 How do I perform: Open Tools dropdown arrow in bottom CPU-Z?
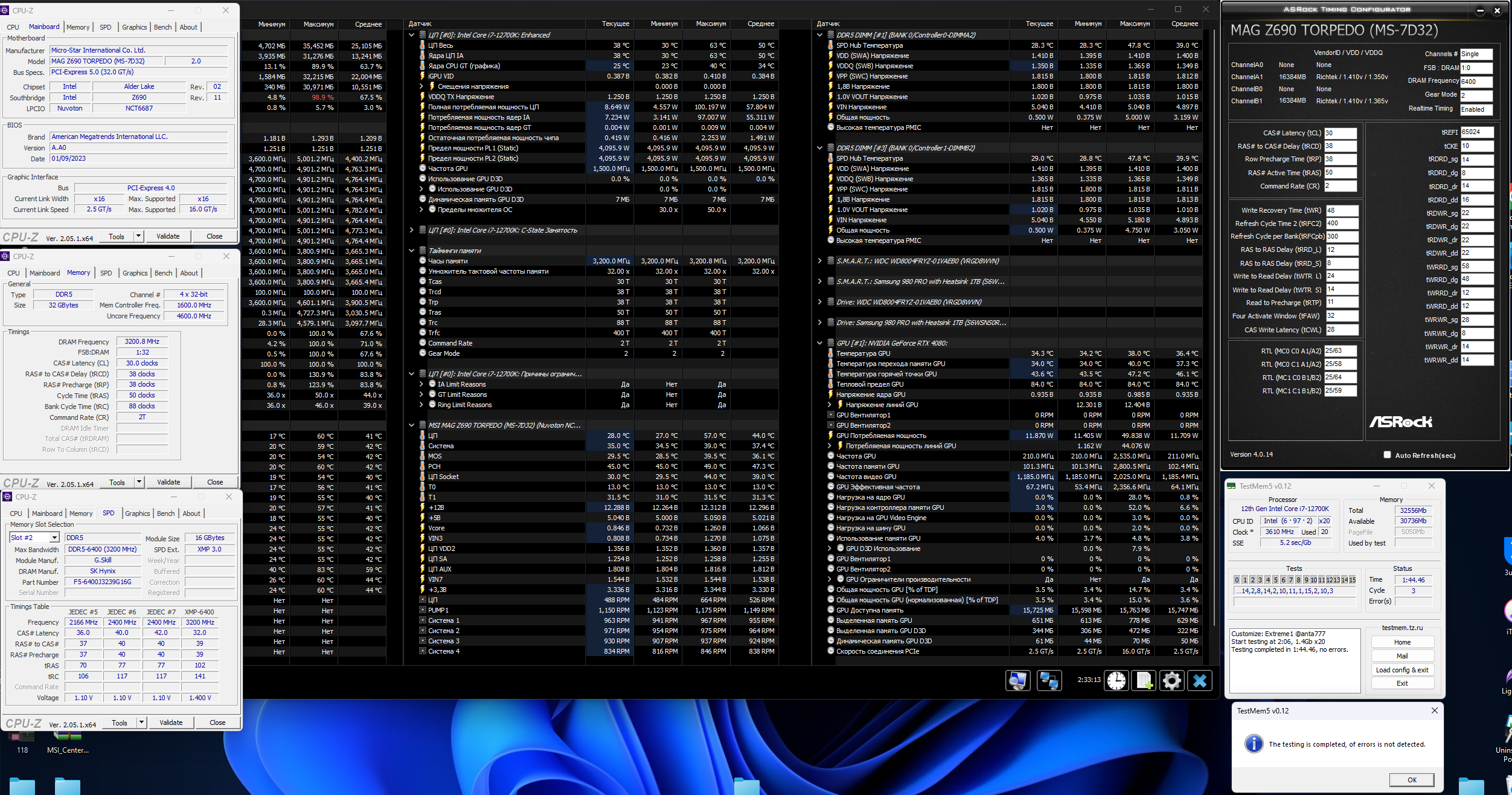tap(141, 722)
